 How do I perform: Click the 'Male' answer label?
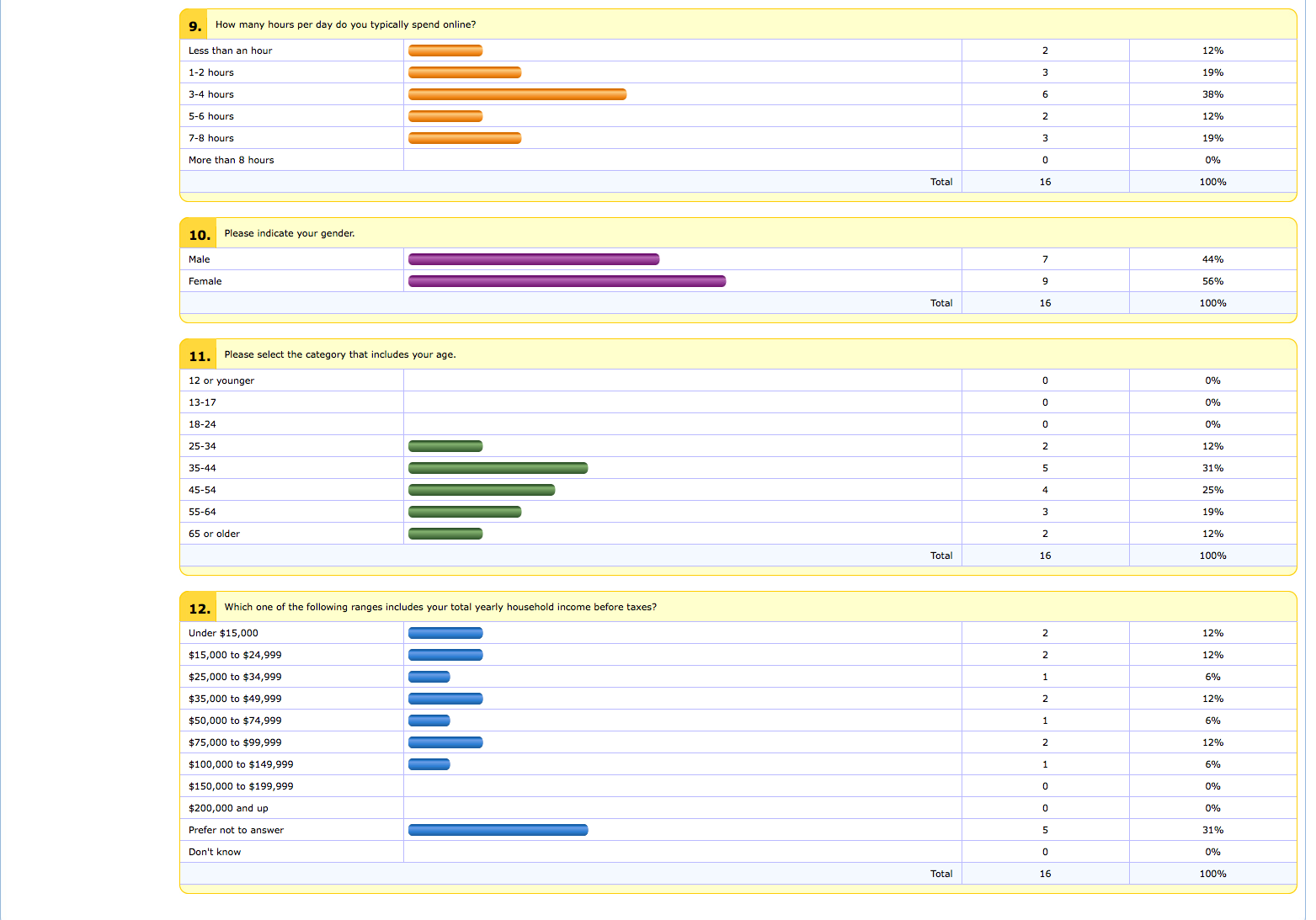pos(199,259)
